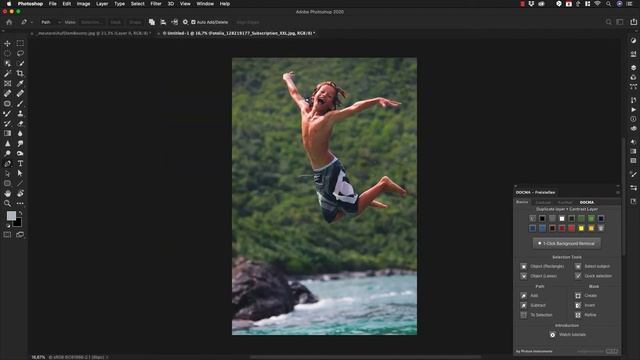
Task: Pick the bright red contrast layer swatch
Action: (571, 228)
